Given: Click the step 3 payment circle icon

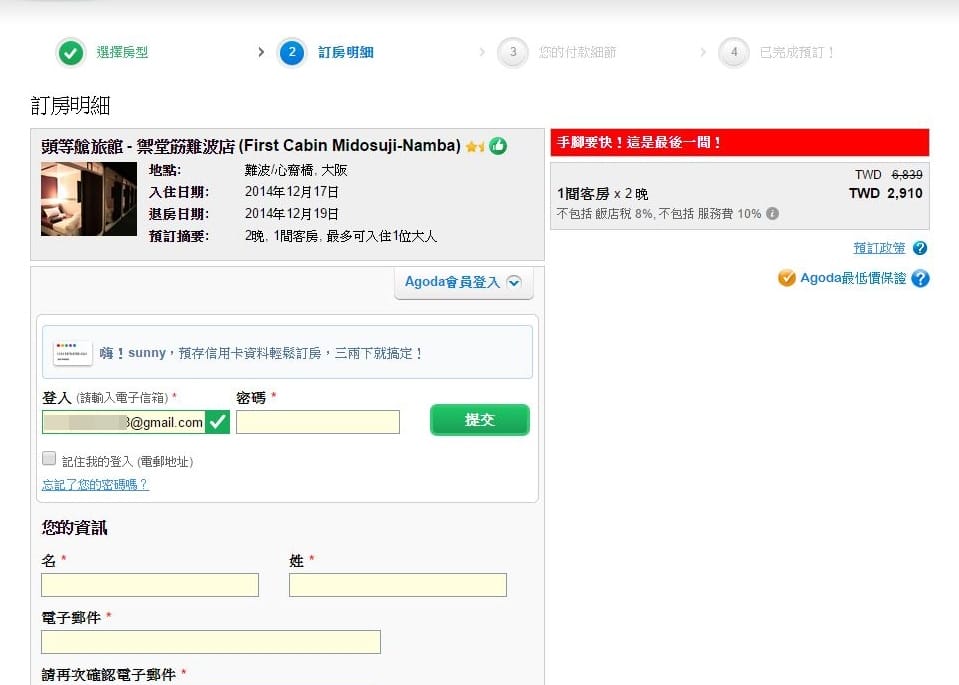Looking at the screenshot, I should (x=513, y=53).
